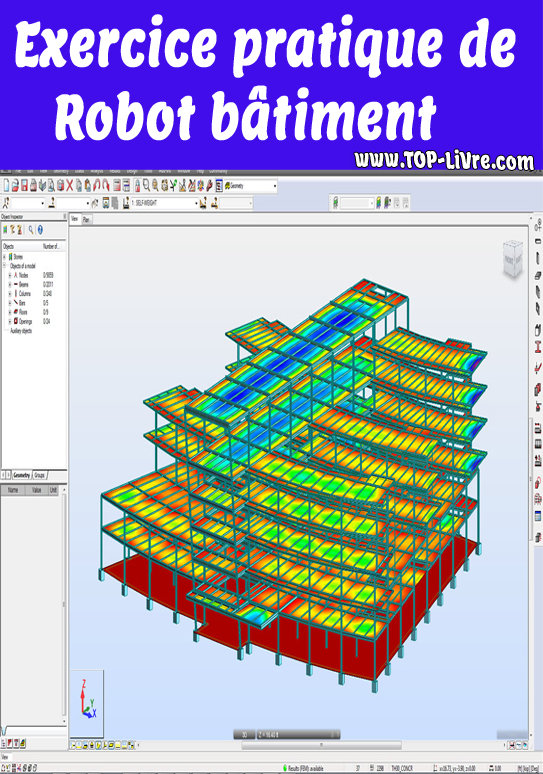This screenshot has height=774, width=543.
Task: Click the bar selection icon
Action: [51, 203]
